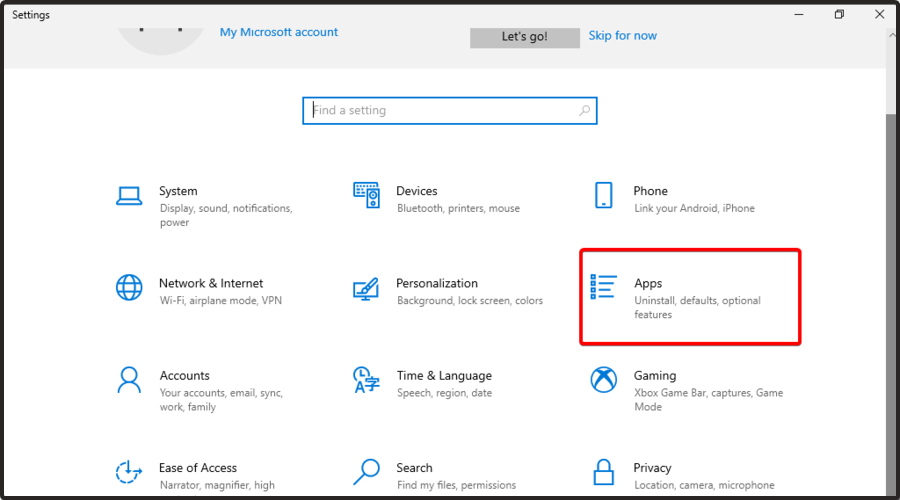
Task: Focus the Find a setting search field
Action: pyautogui.click(x=449, y=111)
